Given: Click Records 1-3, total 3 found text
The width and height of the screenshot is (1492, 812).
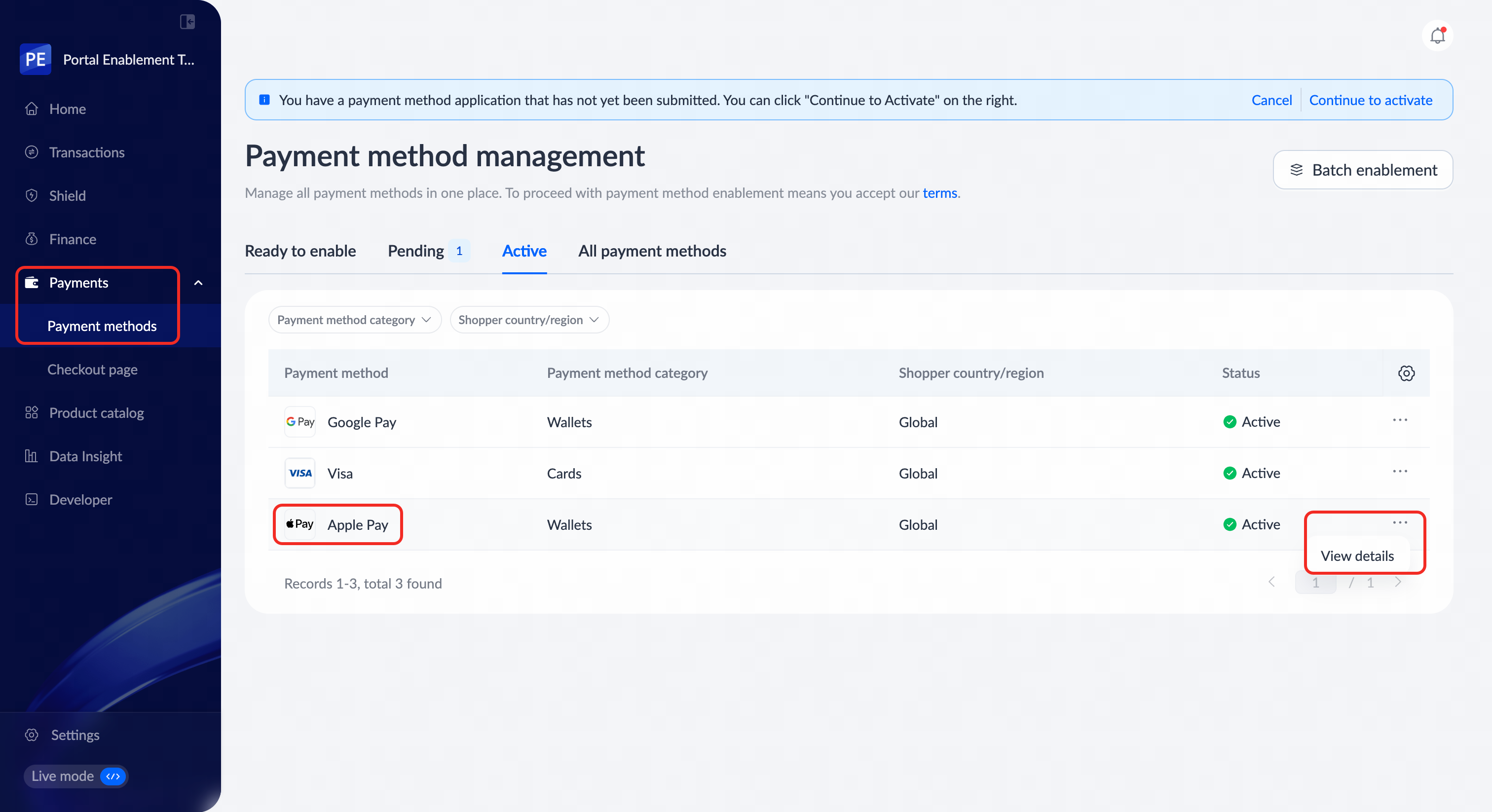Looking at the screenshot, I should pyautogui.click(x=363, y=583).
